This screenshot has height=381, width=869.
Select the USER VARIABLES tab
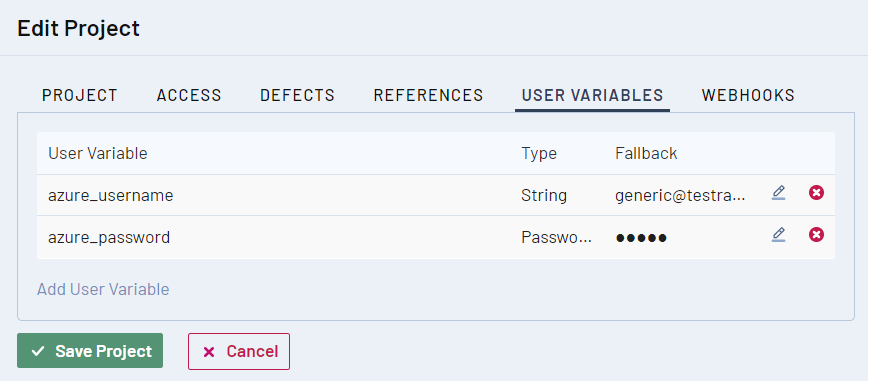[x=592, y=95]
